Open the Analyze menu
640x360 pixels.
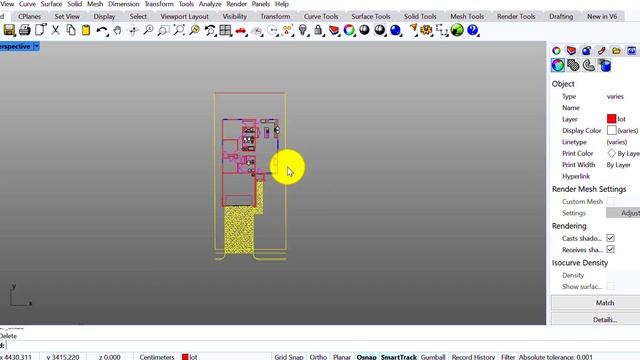click(210, 4)
